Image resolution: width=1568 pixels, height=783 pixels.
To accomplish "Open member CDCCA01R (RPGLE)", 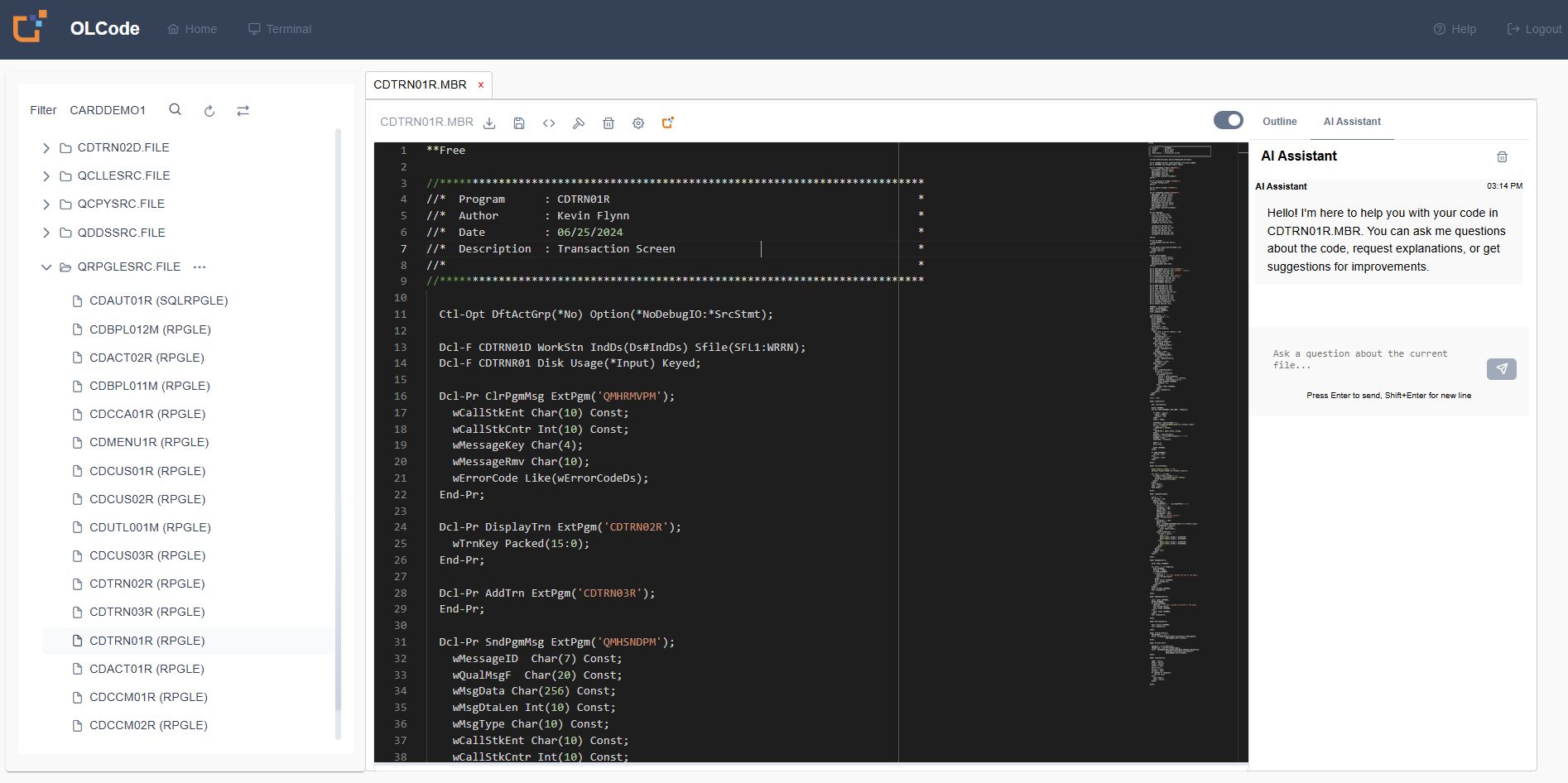I will (x=147, y=414).
